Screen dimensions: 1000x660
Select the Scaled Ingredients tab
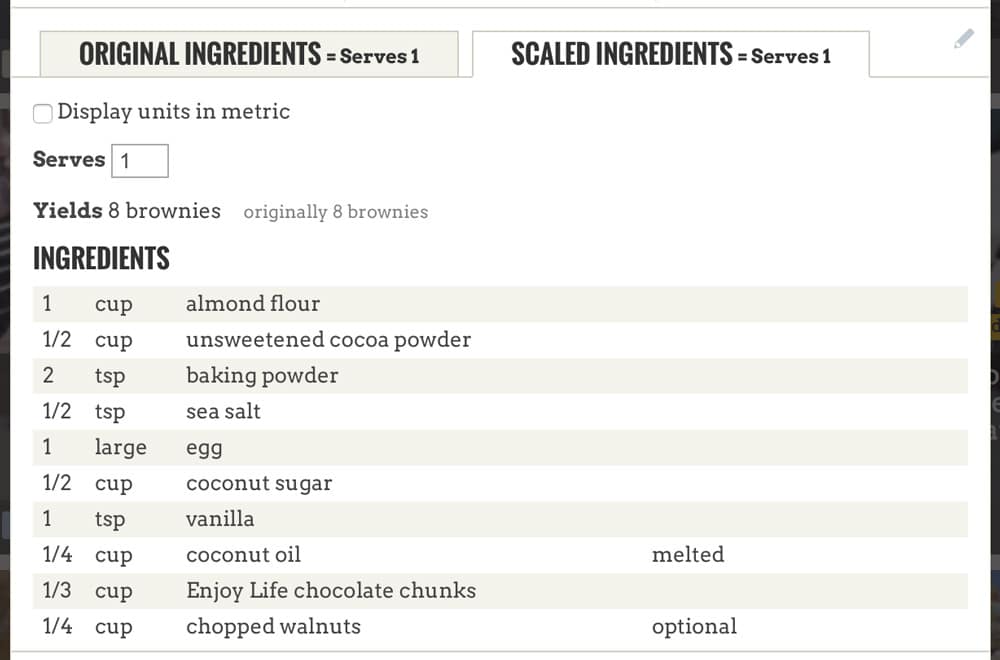pos(671,54)
